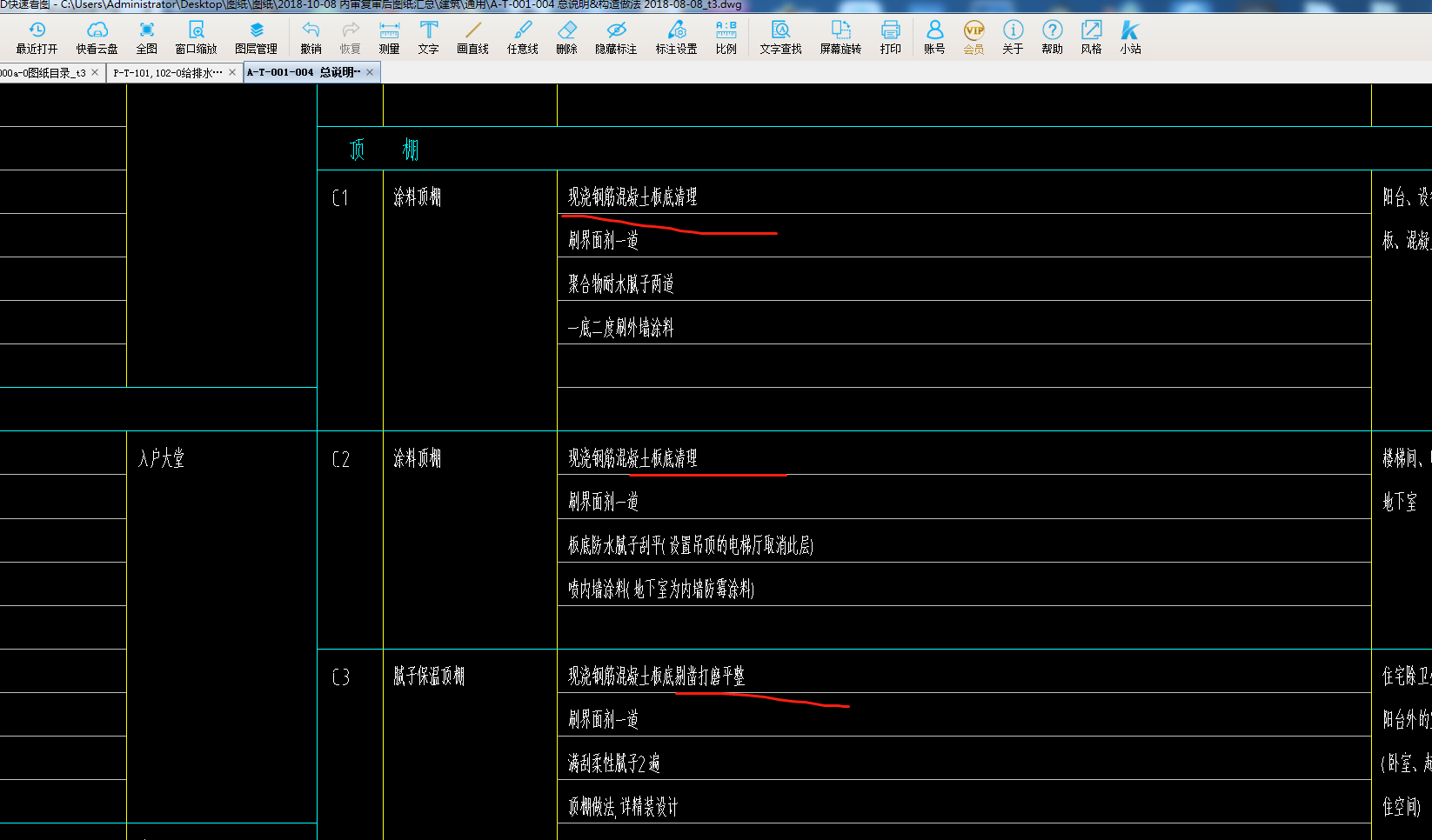Click the 顶棚做法,详精装设计 line
The height and width of the screenshot is (840, 1432).
623,806
